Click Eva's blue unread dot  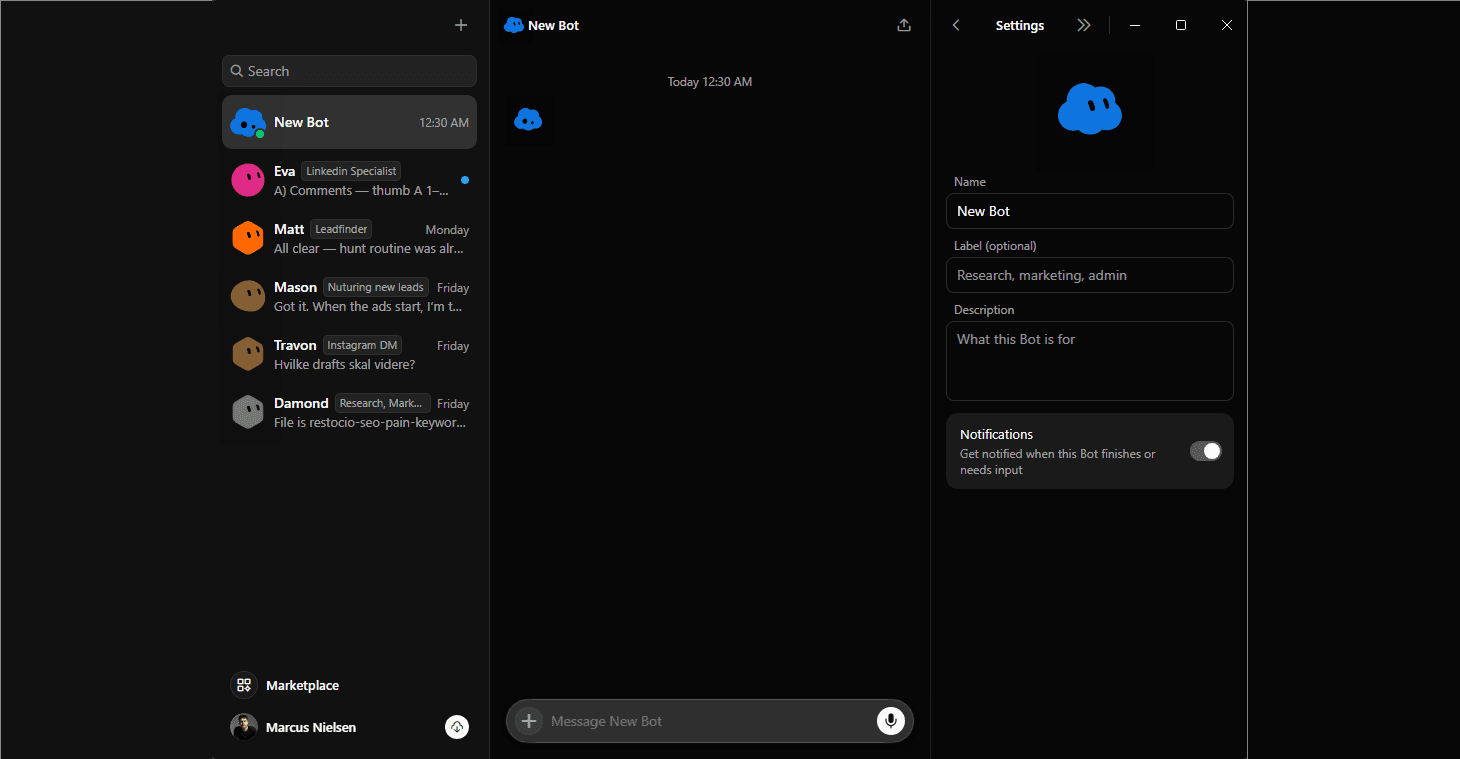pyautogui.click(x=465, y=180)
